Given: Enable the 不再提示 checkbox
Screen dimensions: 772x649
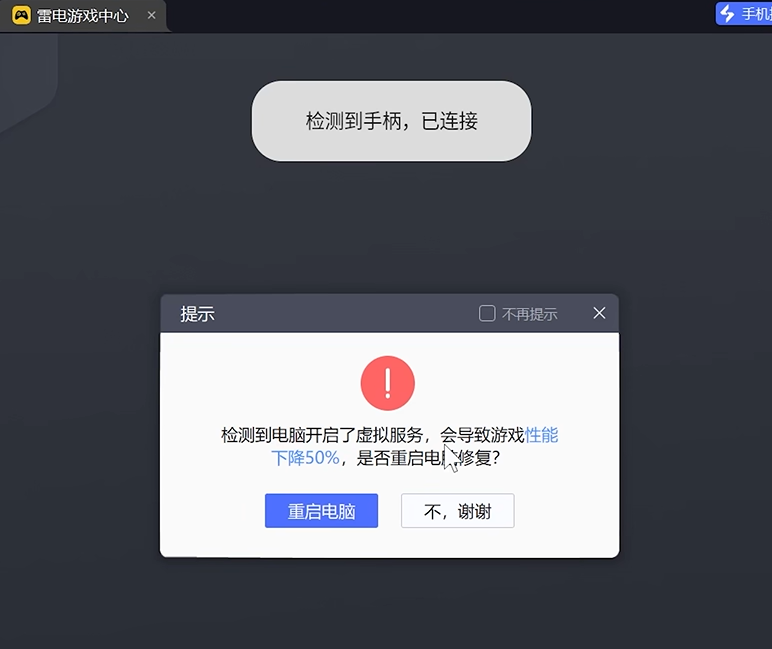Looking at the screenshot, I should 487,313.
